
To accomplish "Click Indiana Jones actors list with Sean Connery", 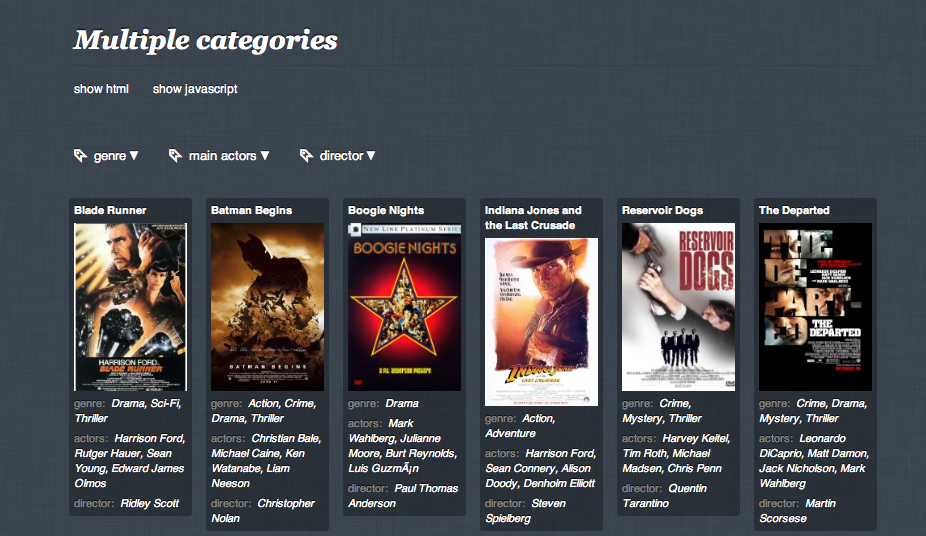I will tap(541, 468).
